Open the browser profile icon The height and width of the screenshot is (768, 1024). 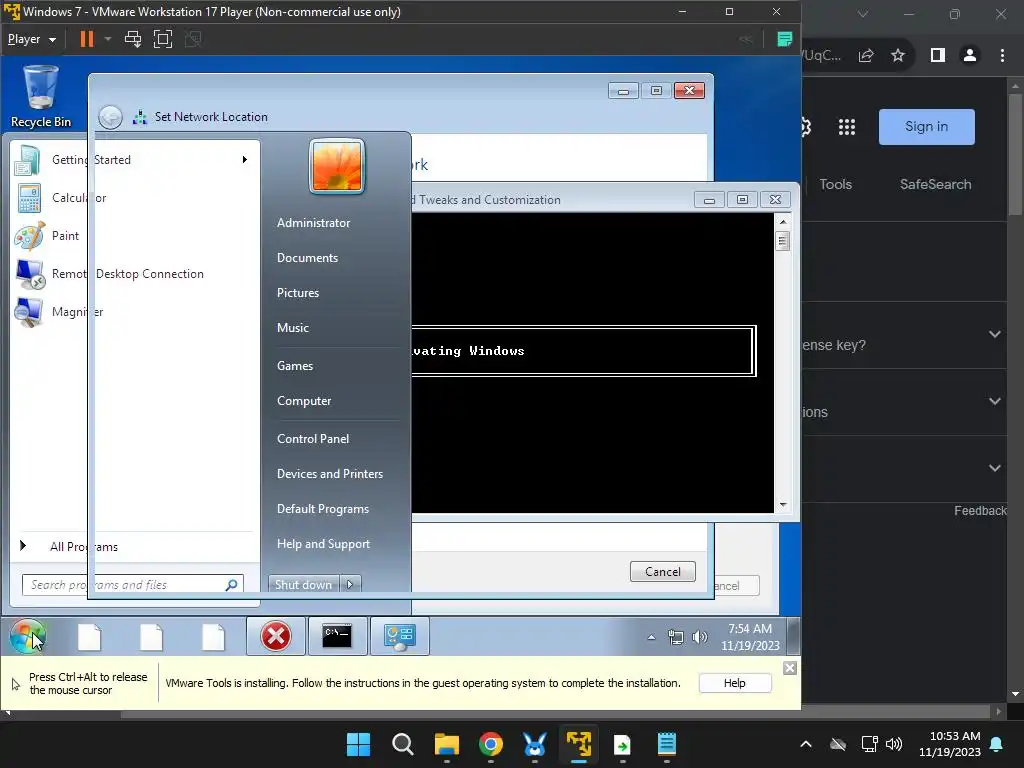(x=970, y=56)
